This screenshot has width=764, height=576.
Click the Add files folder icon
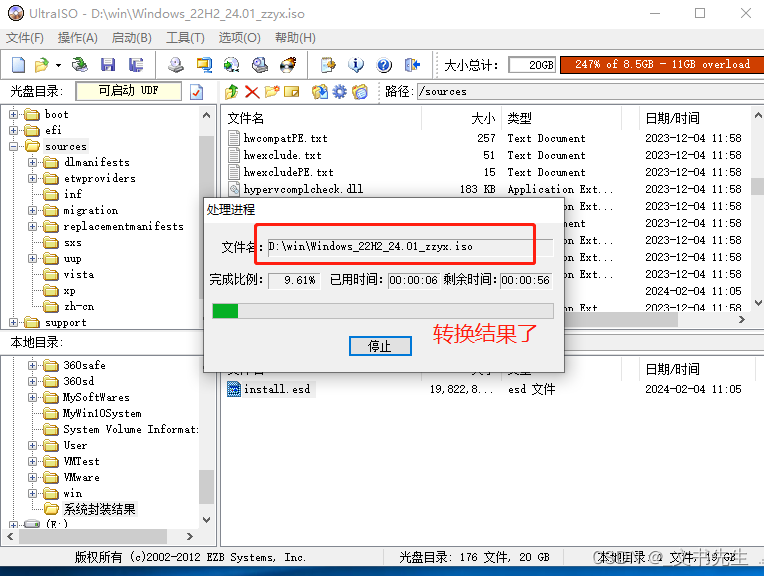pyautogui.click(x=360, y=92)
